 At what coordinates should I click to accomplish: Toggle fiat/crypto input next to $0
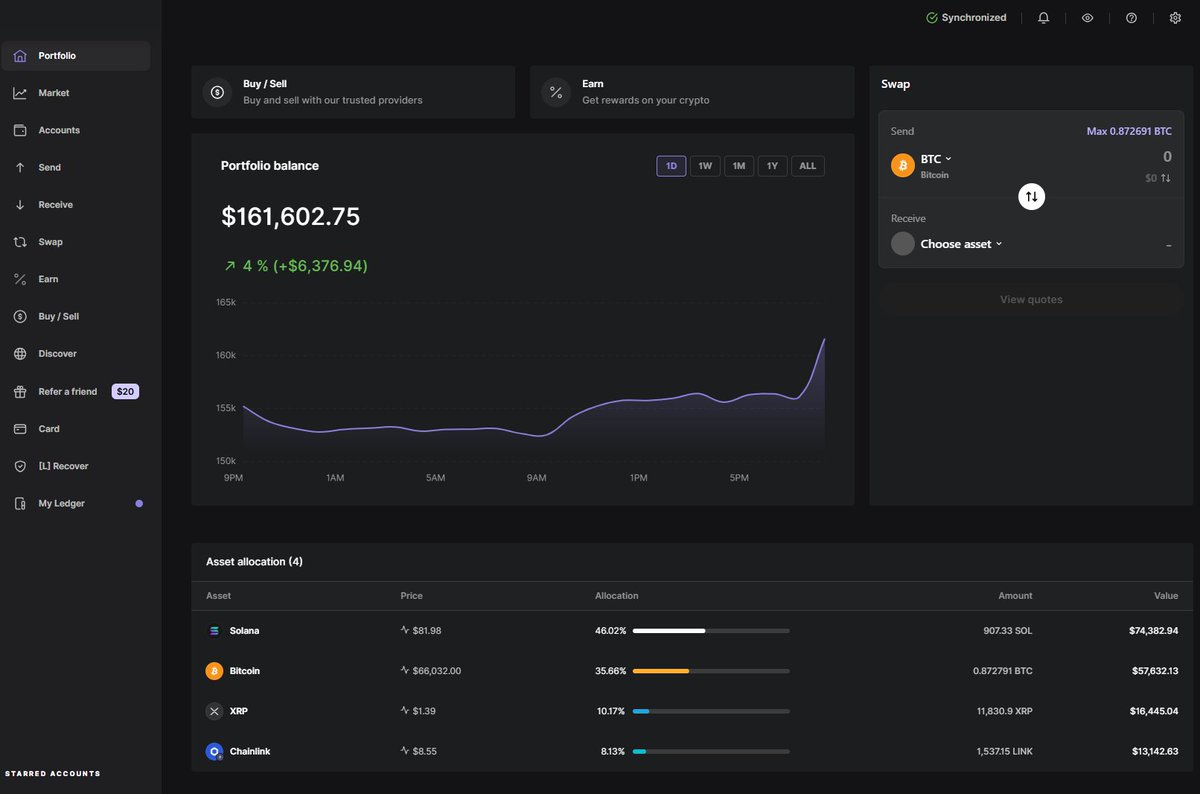point(1166,178)
